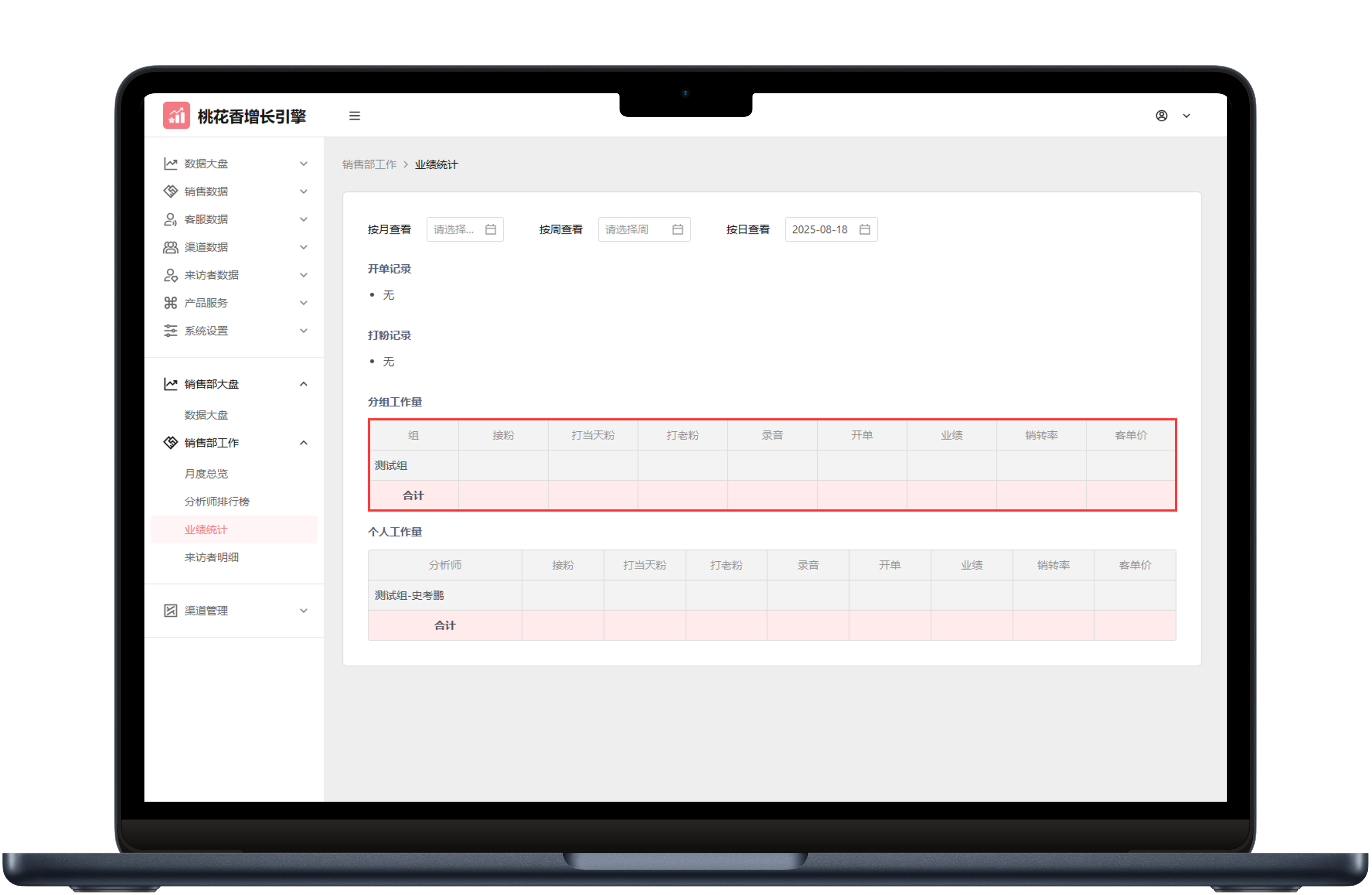
Task: Open the 分析师排行榜 menu item
Action: tap(217, 502)
